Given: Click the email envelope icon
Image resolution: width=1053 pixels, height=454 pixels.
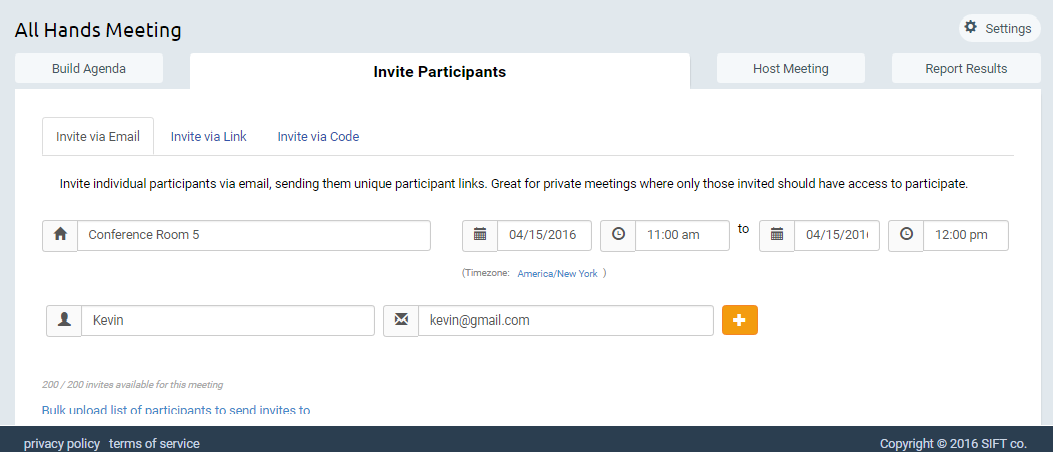Looking at the screenshot, I should [x=401, y=320].
